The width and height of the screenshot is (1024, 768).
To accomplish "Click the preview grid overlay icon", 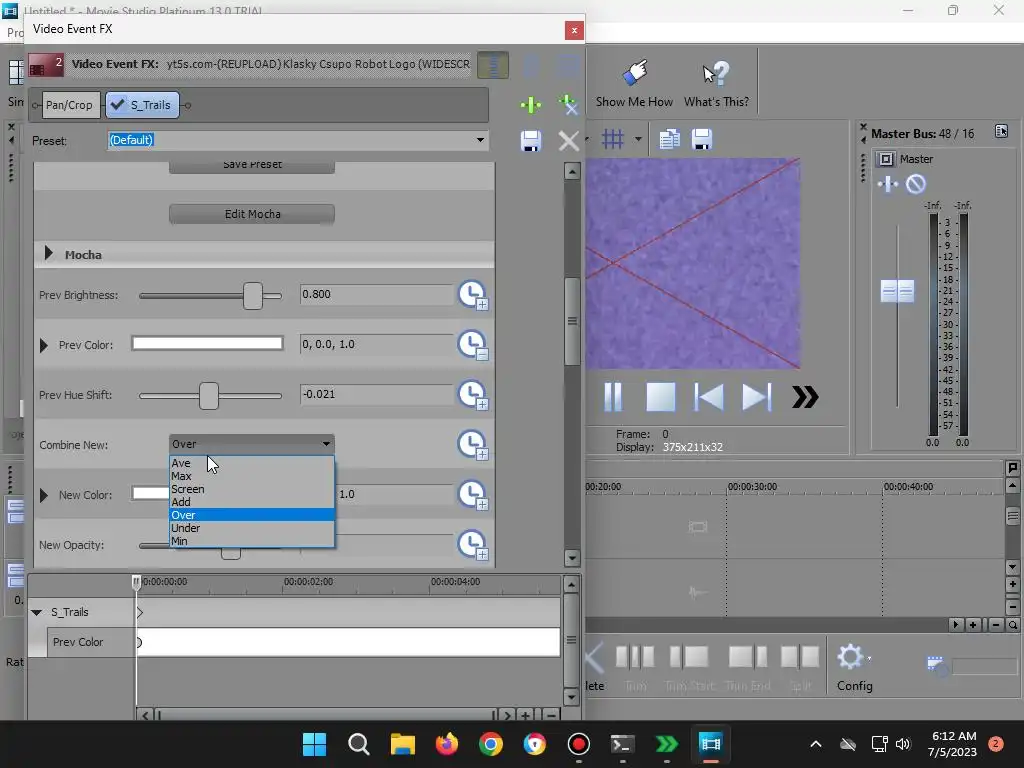I will 613,139.
